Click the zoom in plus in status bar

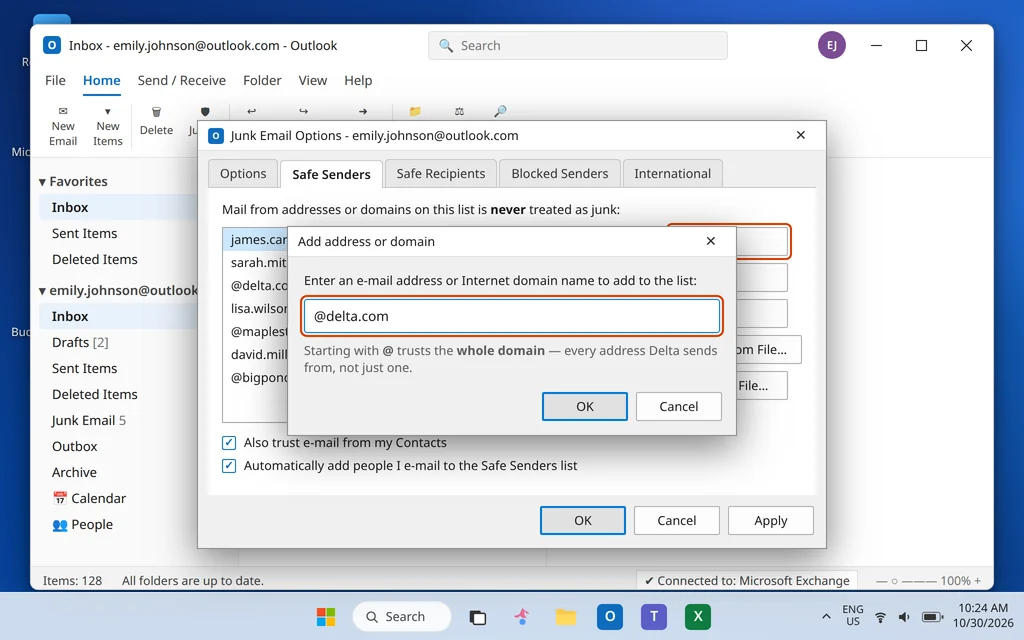pyautogui.click(x=978, y=581)
